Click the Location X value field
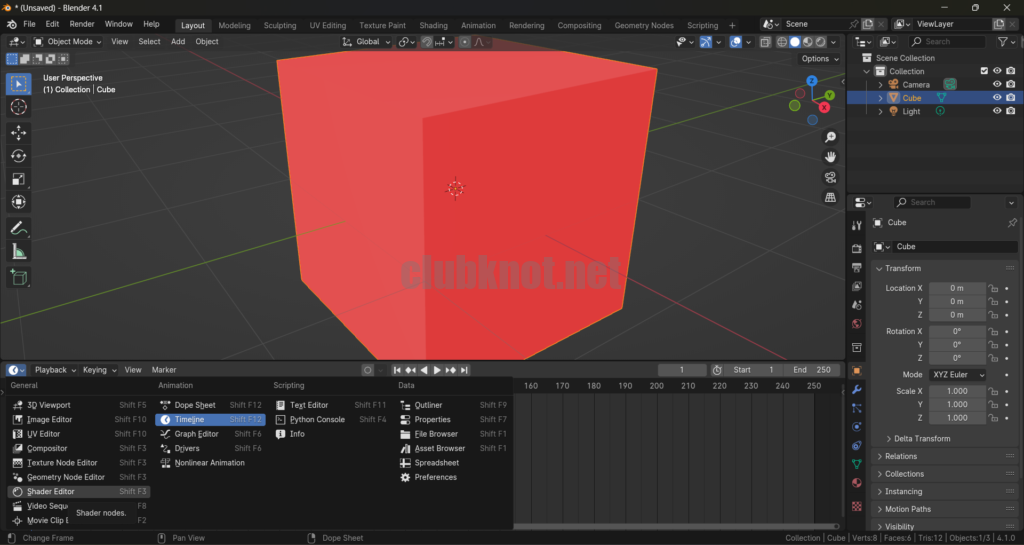 pos(957,288)
